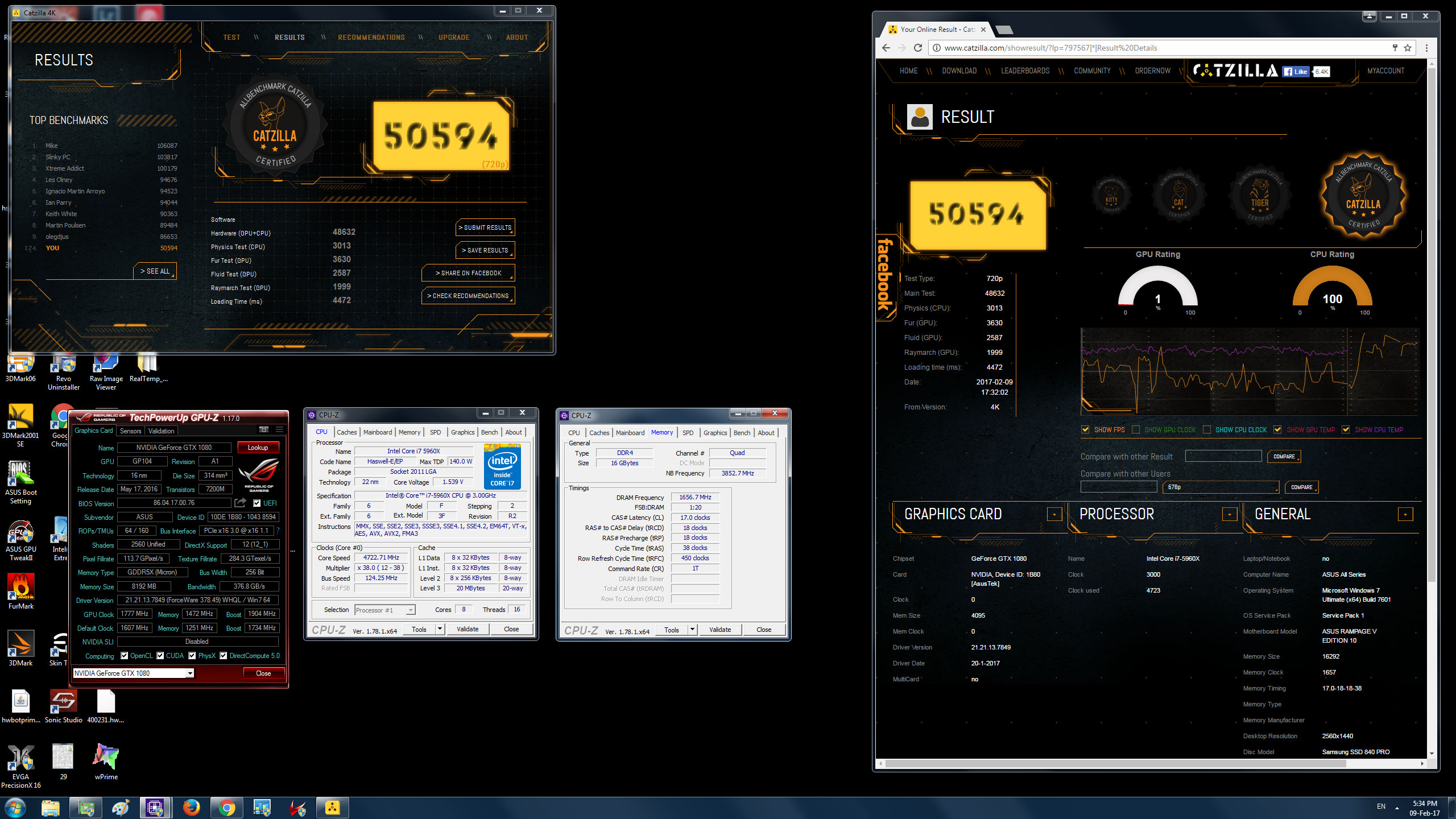Open the ASUS Boot Setting desktop icon
Image resolution: width=1456 pixels, height=819 pixels.
[20, 482]
